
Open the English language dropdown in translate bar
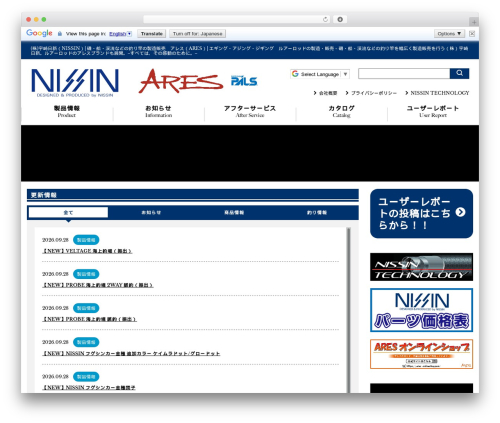click(x=120, y=34)
